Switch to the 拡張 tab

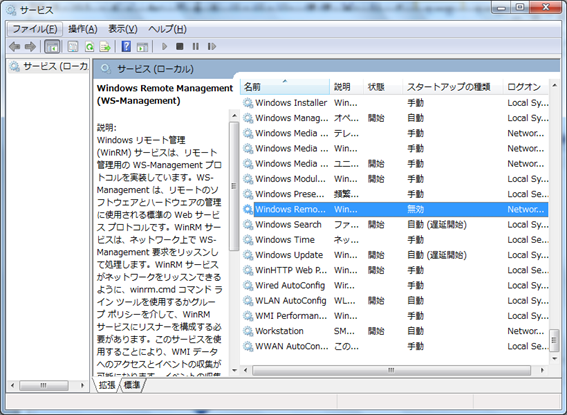pos(107,385)
